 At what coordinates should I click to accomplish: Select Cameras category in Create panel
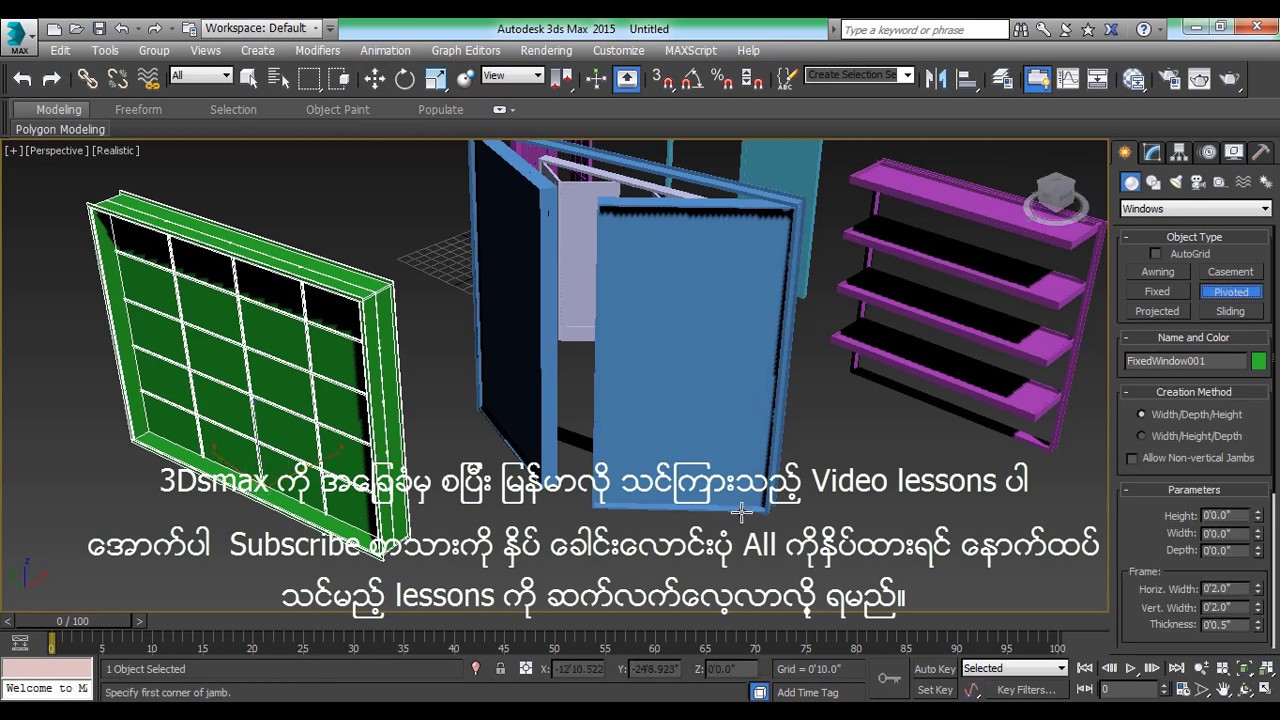[1197, 182]
